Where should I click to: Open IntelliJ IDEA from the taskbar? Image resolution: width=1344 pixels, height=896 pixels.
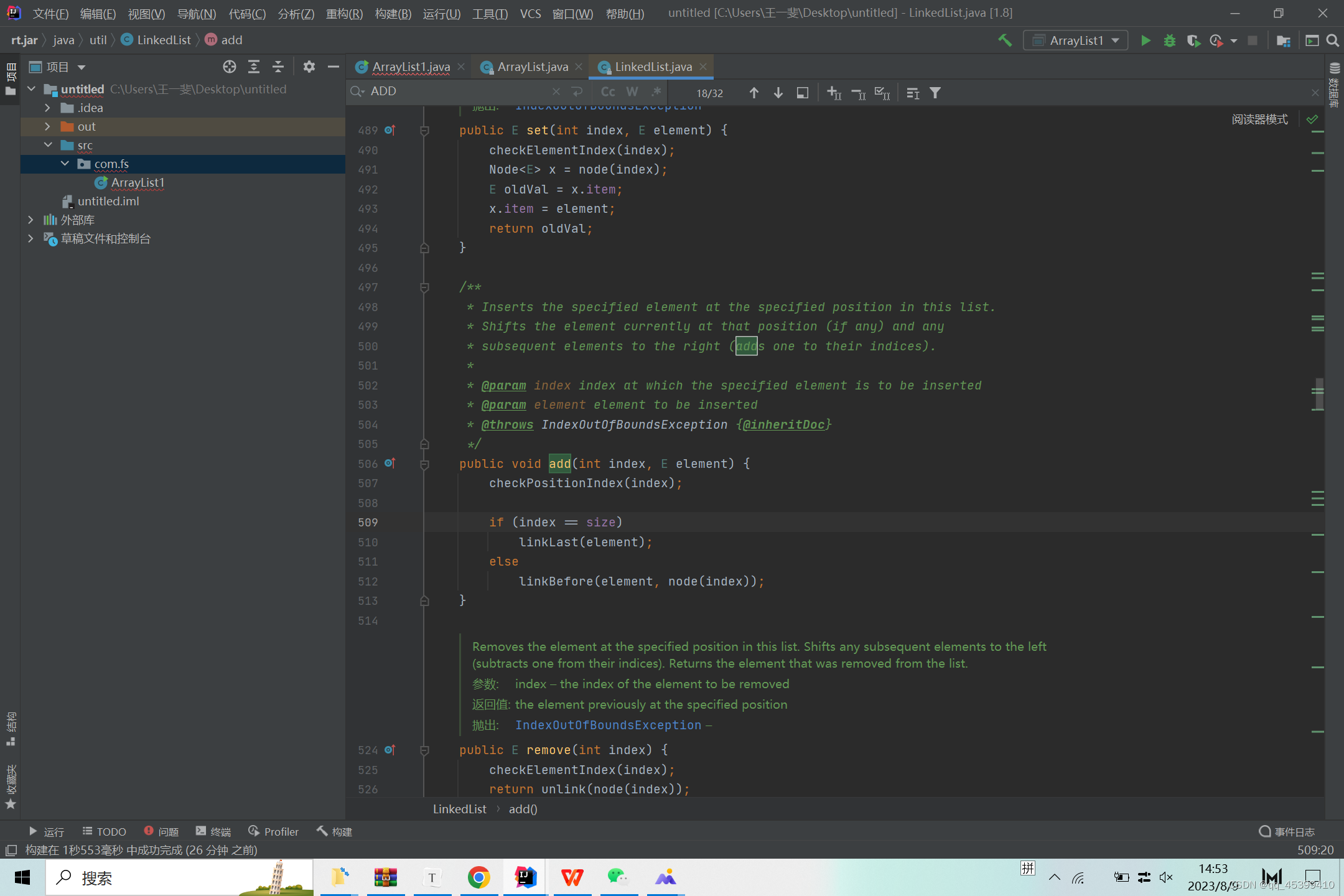526,877
